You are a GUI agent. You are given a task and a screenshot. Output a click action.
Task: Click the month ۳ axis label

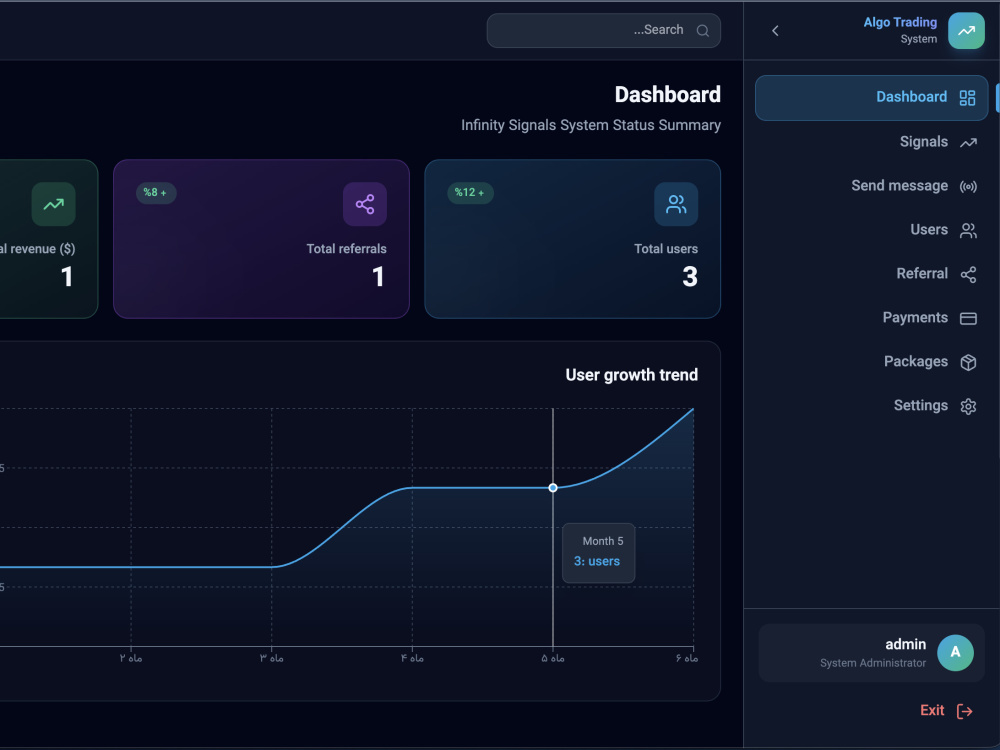(x=272, y=658)
